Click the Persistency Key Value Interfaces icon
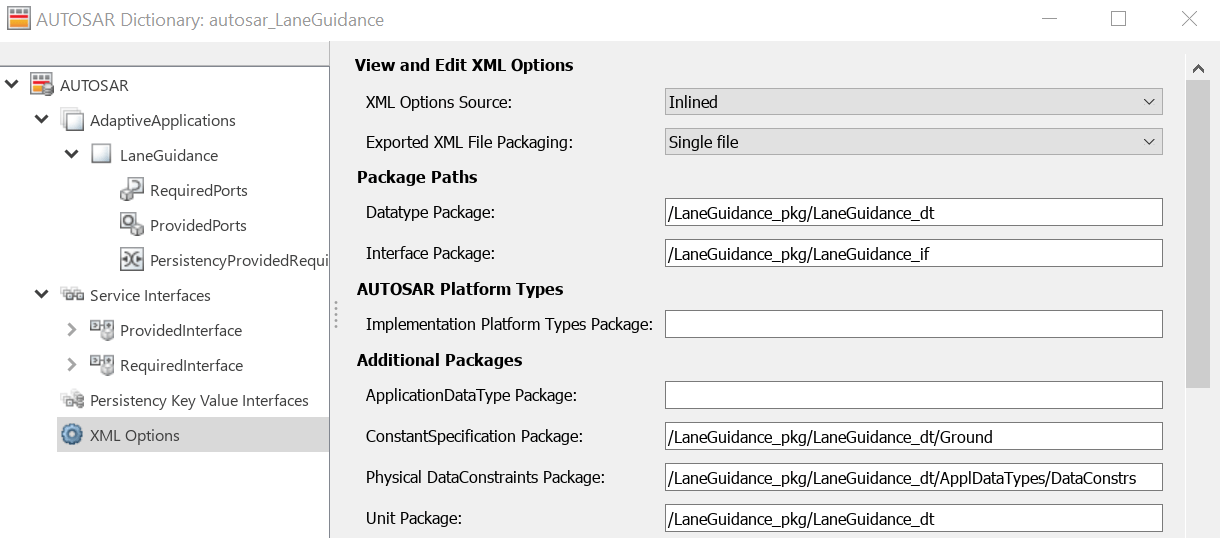1220x538 pixels. point(72,400)
